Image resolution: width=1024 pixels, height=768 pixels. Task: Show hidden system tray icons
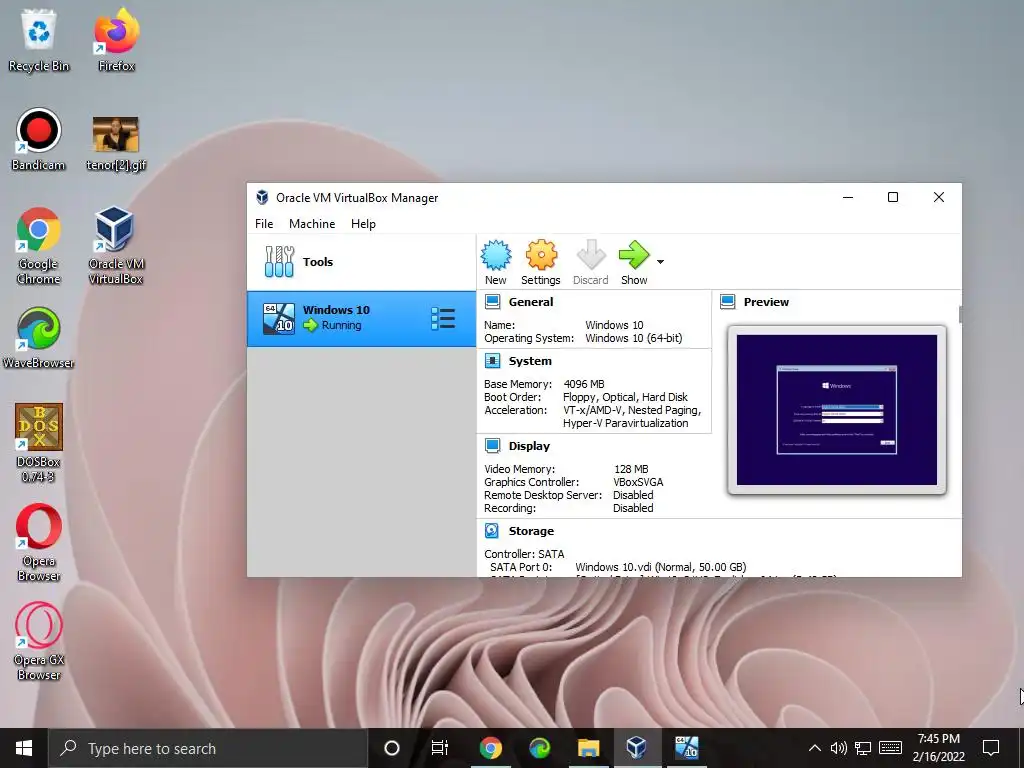(814, 748)
